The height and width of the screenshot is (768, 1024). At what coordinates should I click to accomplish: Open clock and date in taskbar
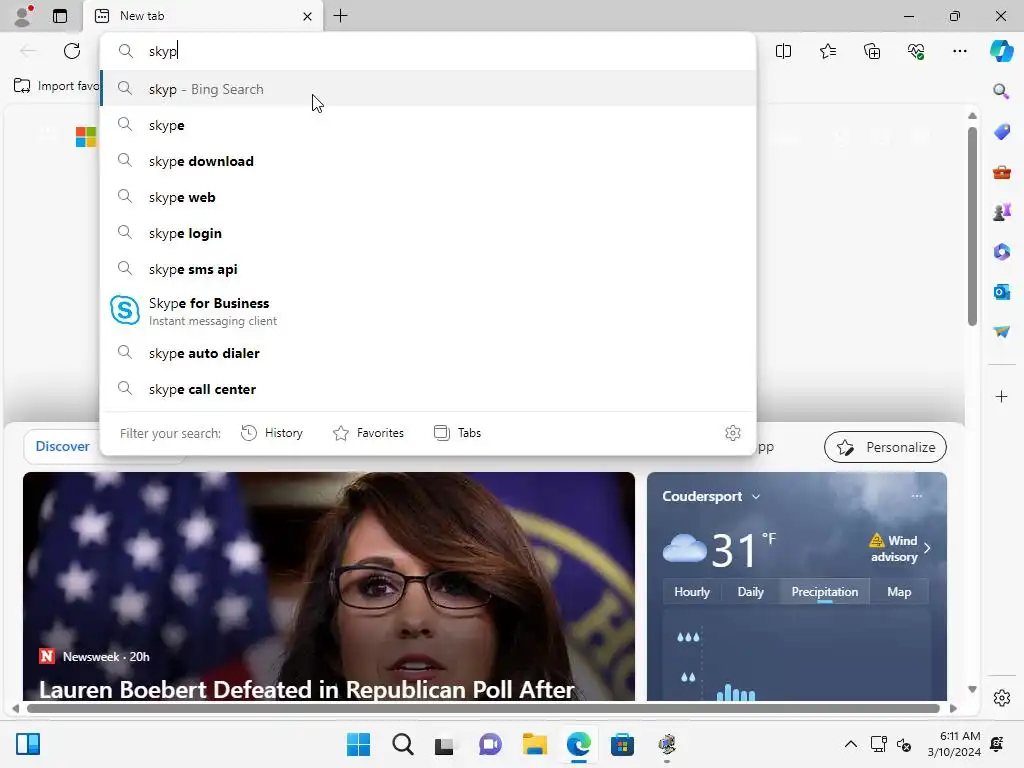954,744
